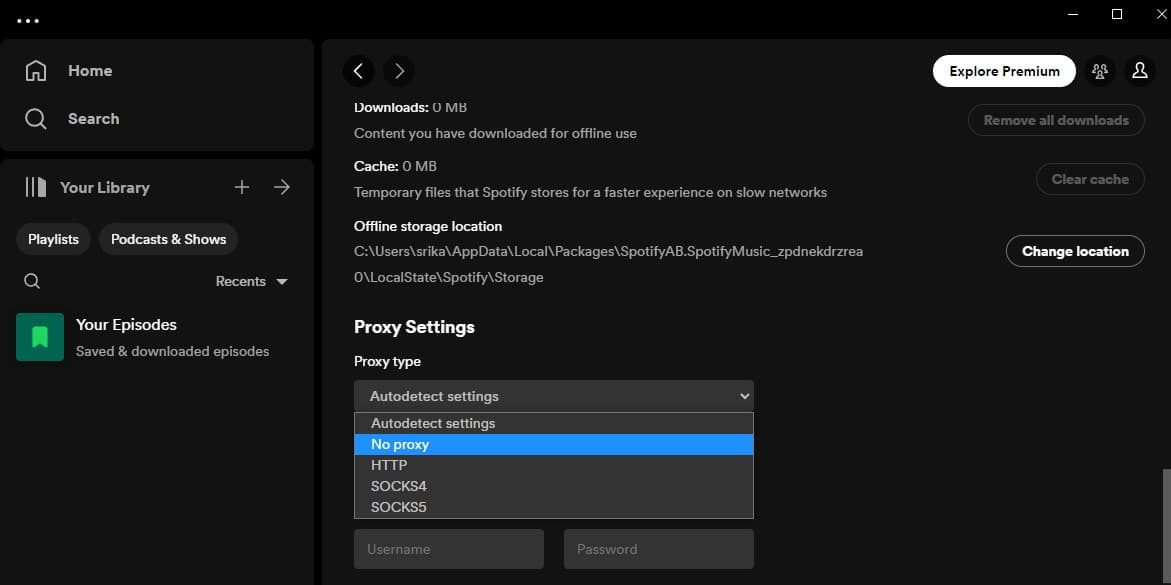Open the Recents sort dropdown
1171x585 pixels.
252,282
